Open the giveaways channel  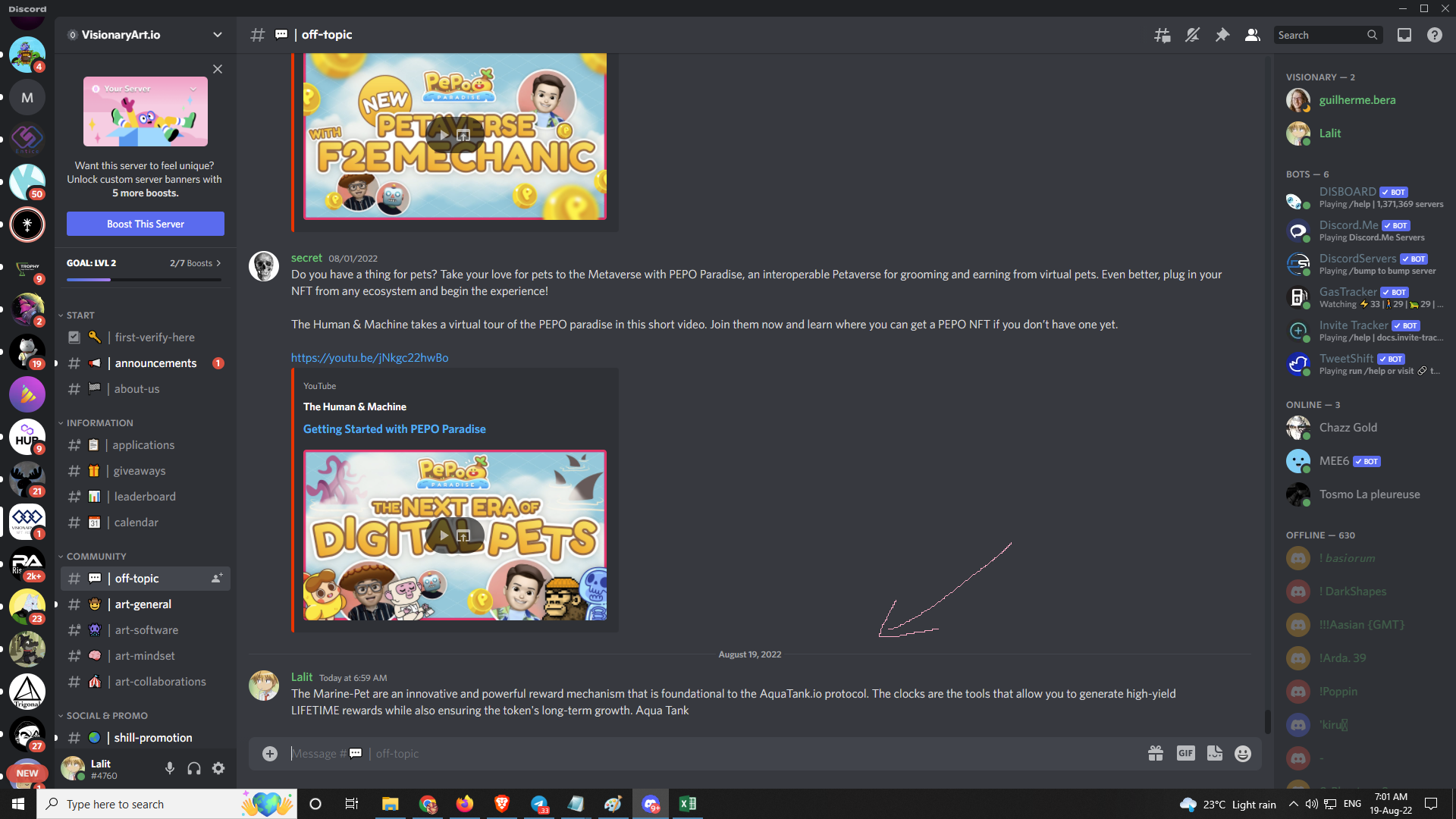(x=146, y=471)
